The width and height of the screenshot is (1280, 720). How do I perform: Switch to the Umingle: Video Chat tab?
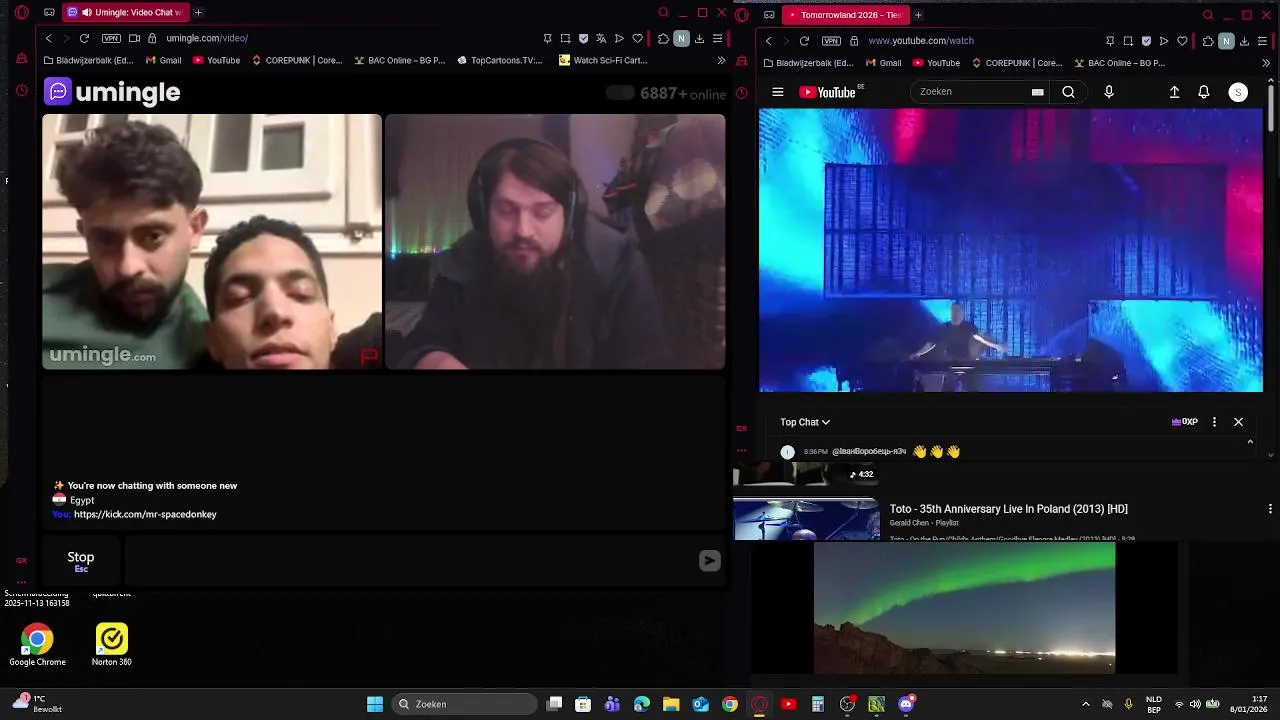click(x=124, y=13)
